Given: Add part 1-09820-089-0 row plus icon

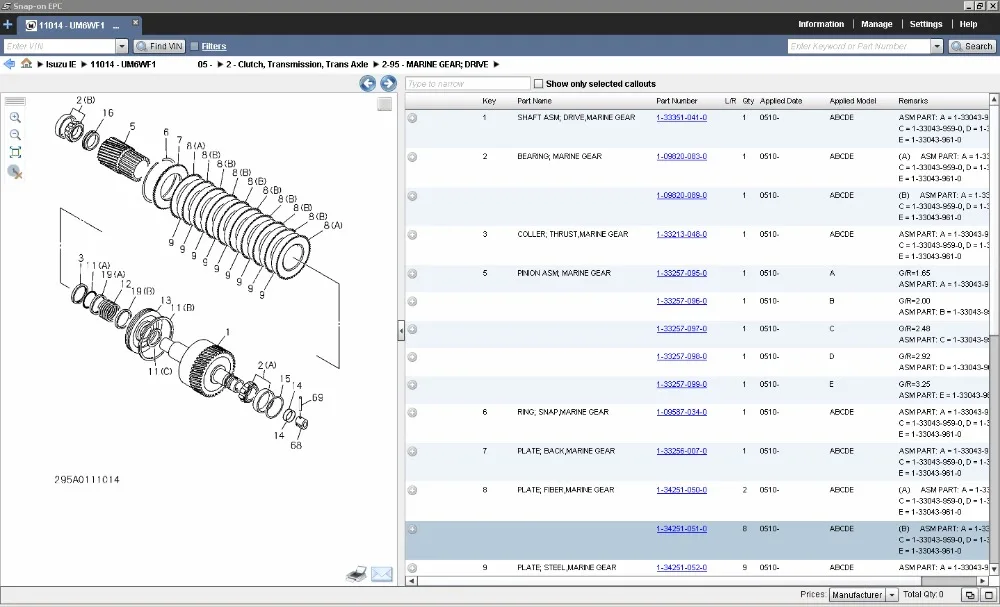Looking at the screenshot, I should (x=413, y=196).
